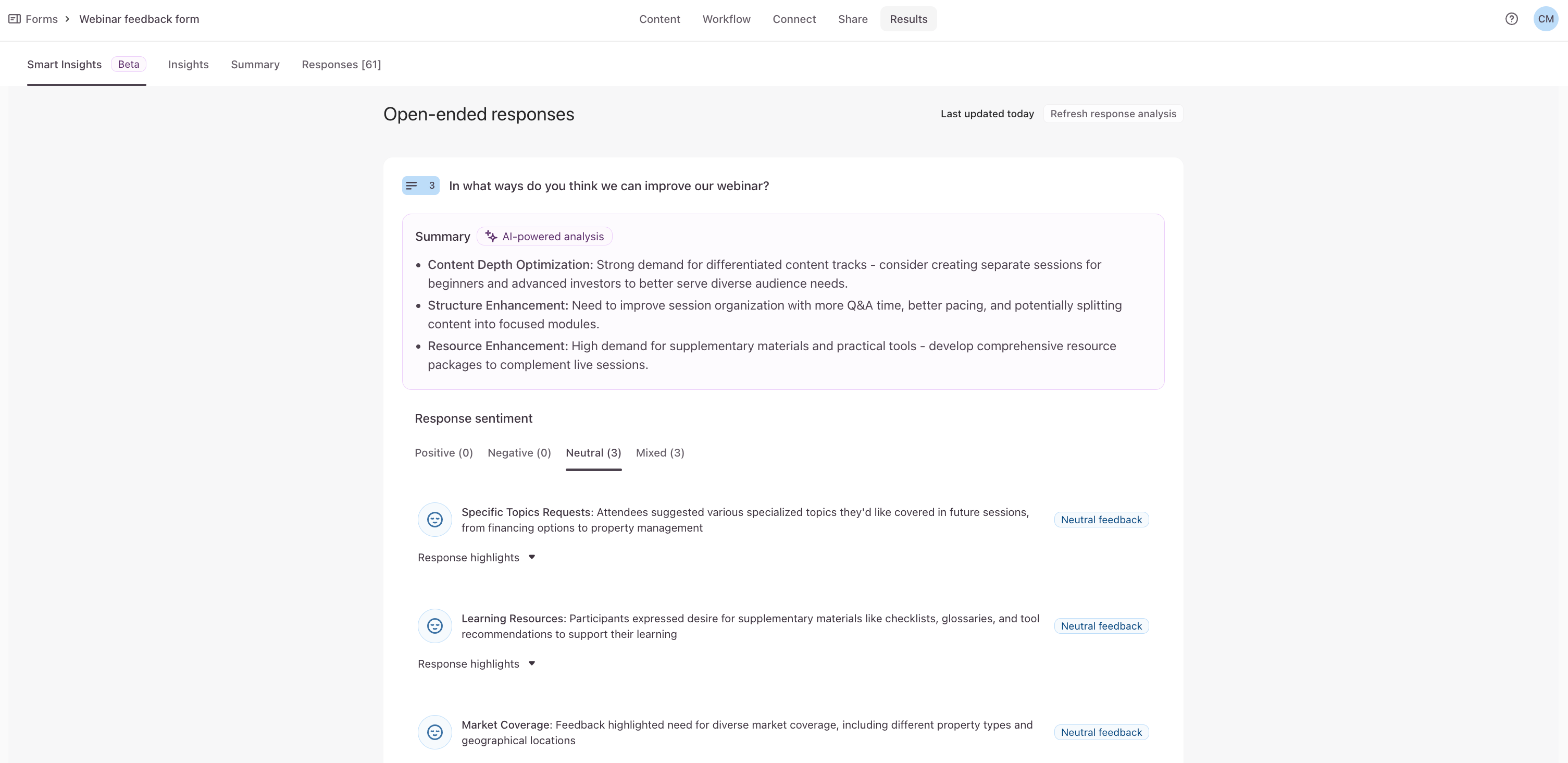Switch to the Mixed (3) sentiment tab
Image resolution: width=1568 pixels, height=763 pixels.
(x=660, y=452)
